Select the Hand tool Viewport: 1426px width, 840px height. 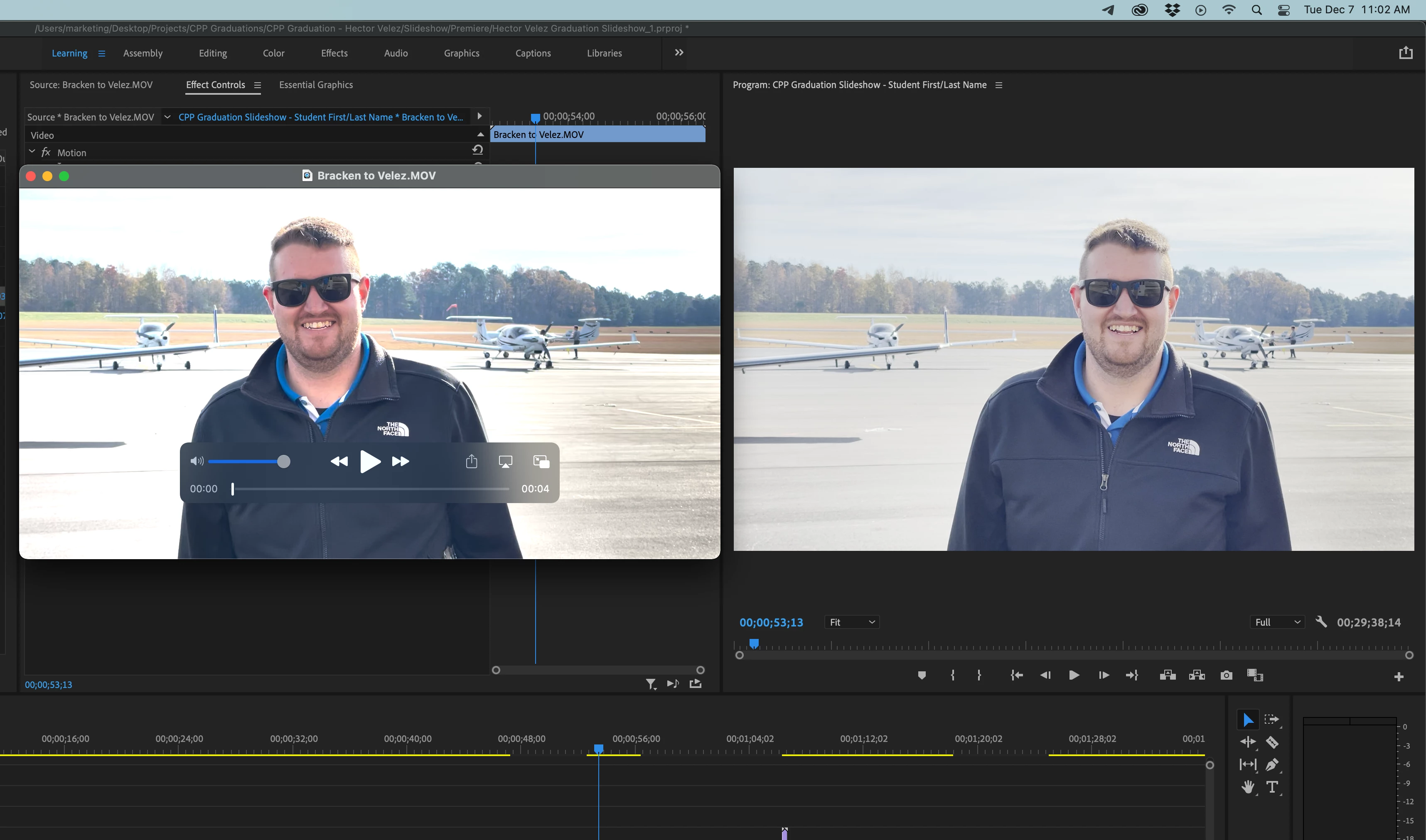(1248, 787)
